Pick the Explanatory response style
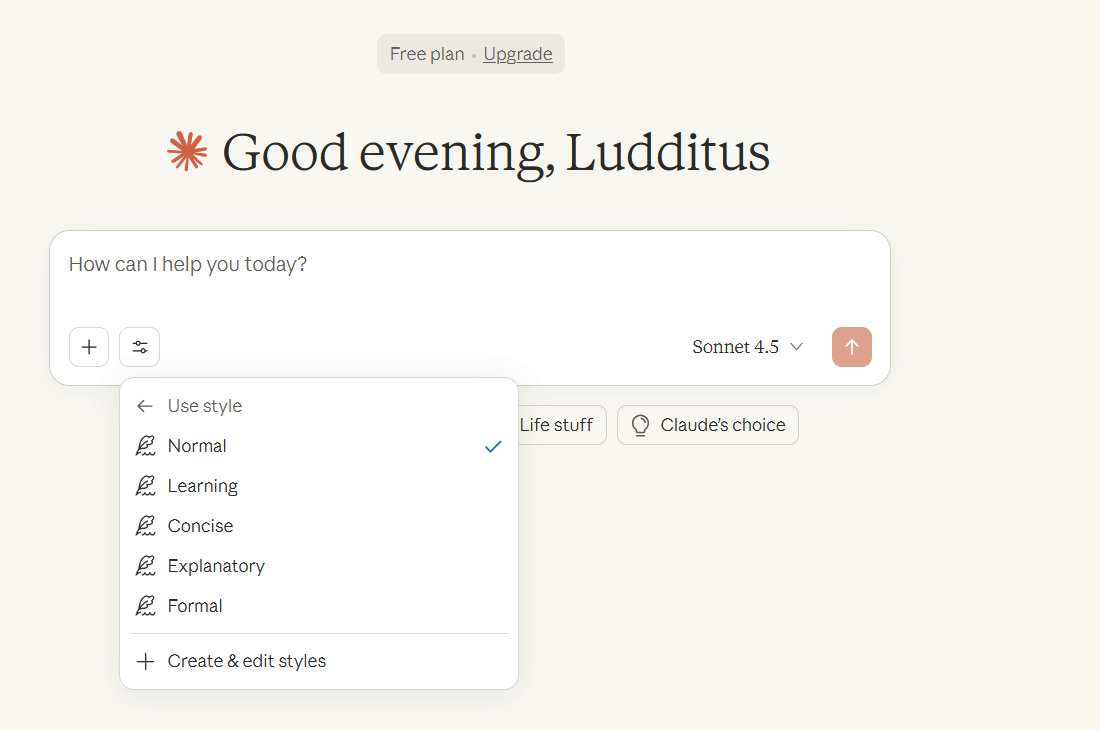 [217, 566]
